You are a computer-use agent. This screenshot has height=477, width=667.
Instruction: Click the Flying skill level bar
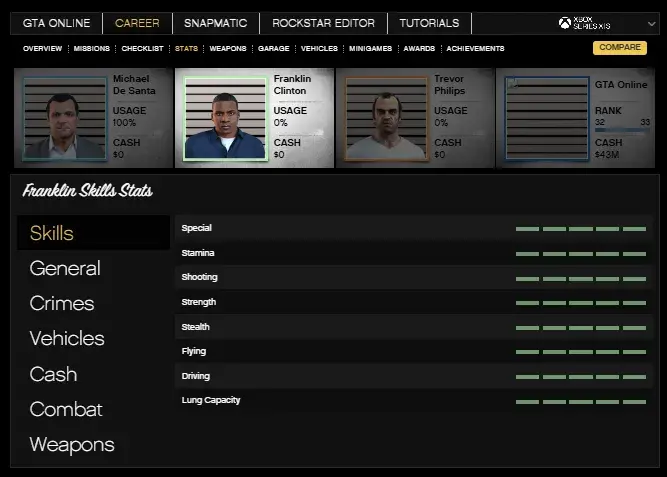[x=581, y=352]
